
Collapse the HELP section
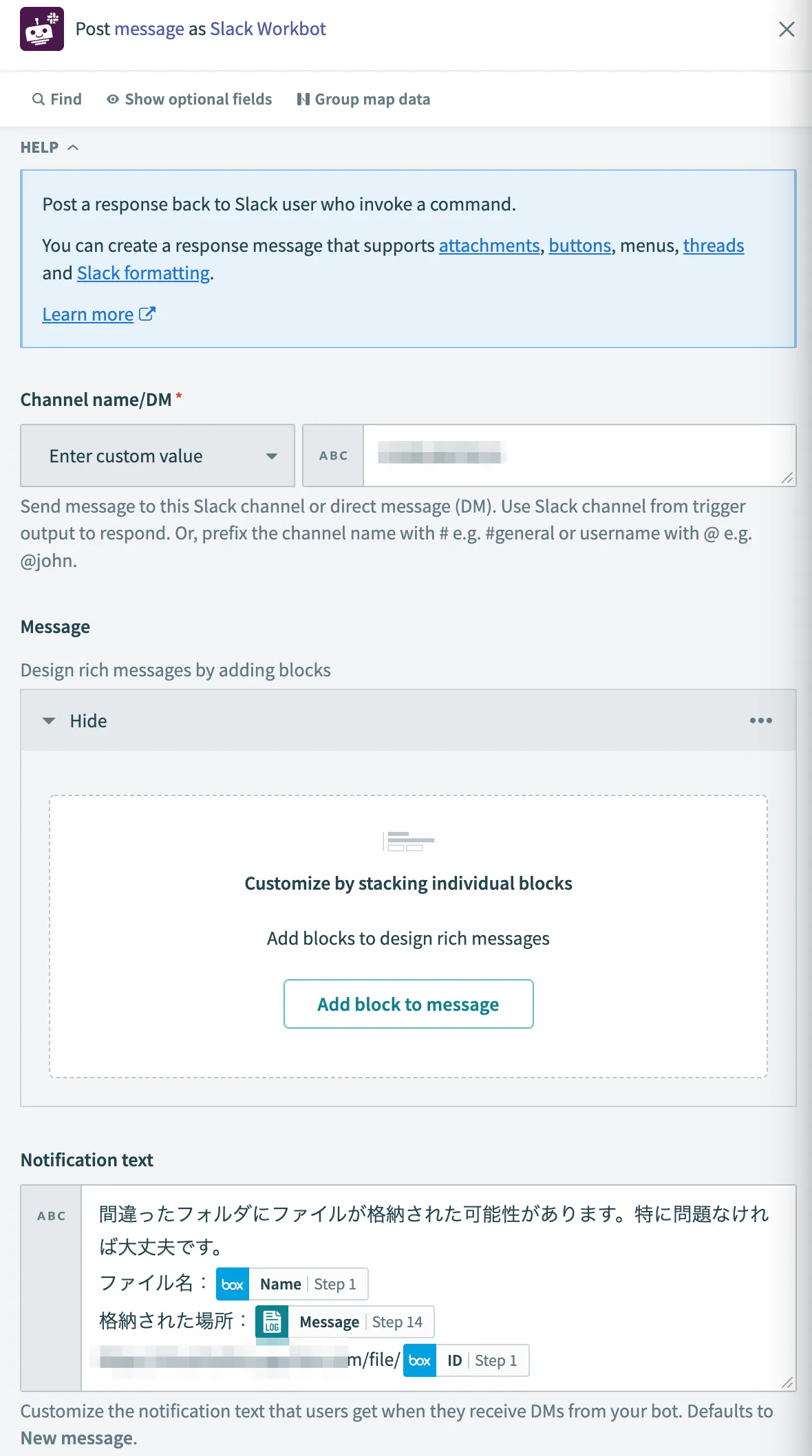coord(50,147)
